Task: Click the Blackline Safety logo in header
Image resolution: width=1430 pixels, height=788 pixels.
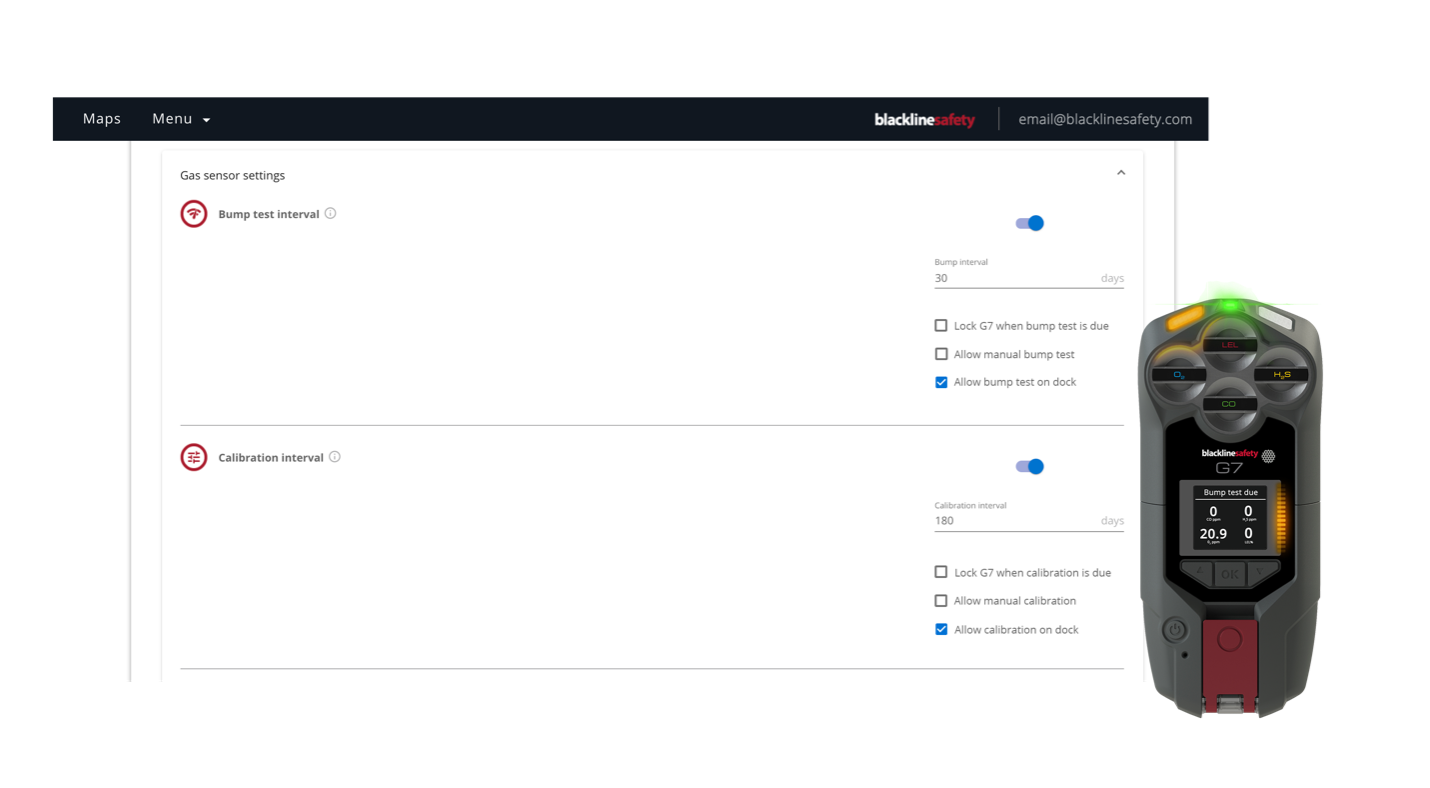Action: tap(924, 120)
